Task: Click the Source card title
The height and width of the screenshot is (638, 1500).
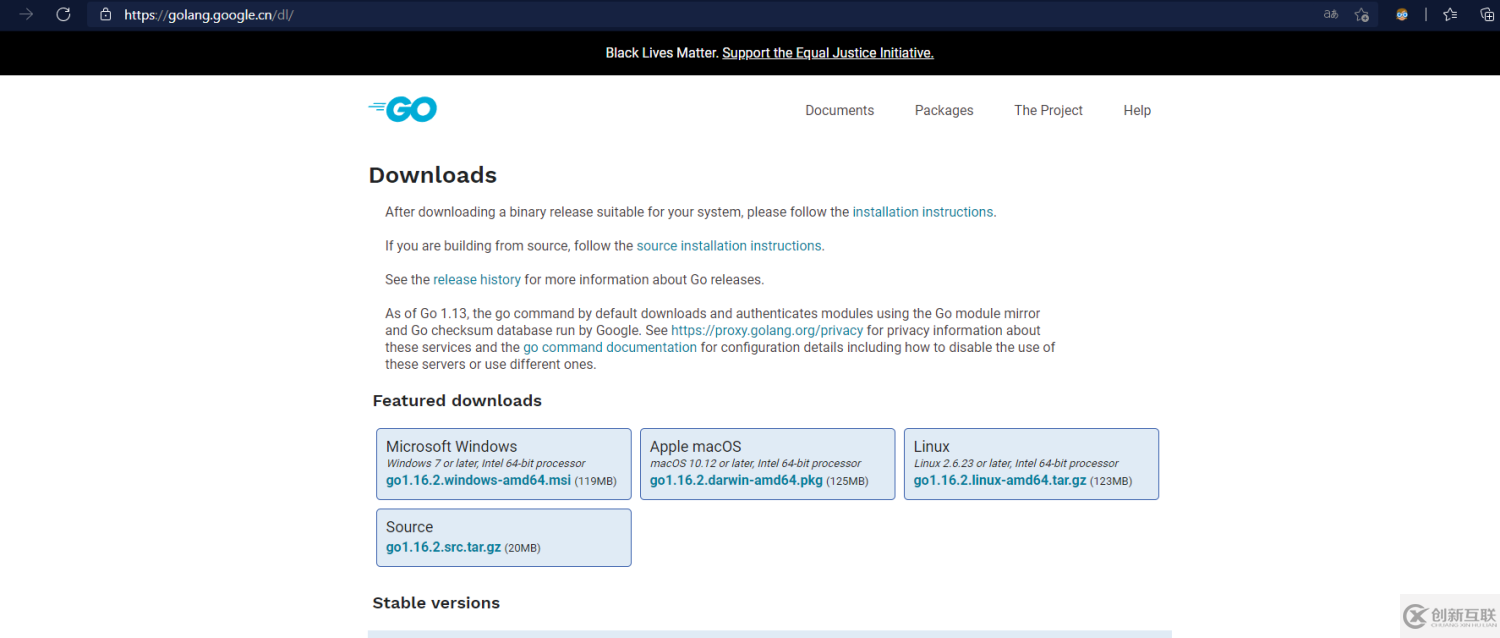Action: [x=410, y=527]
